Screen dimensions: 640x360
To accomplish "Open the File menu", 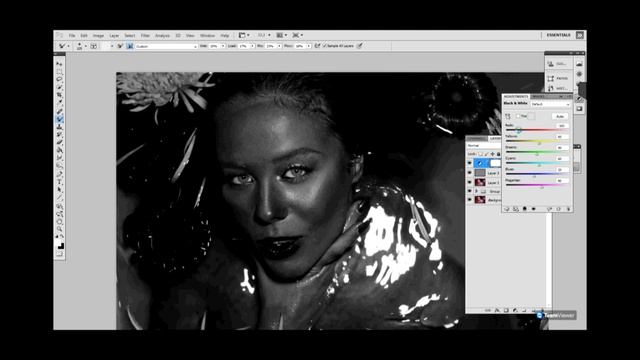I will coord(72,36).
